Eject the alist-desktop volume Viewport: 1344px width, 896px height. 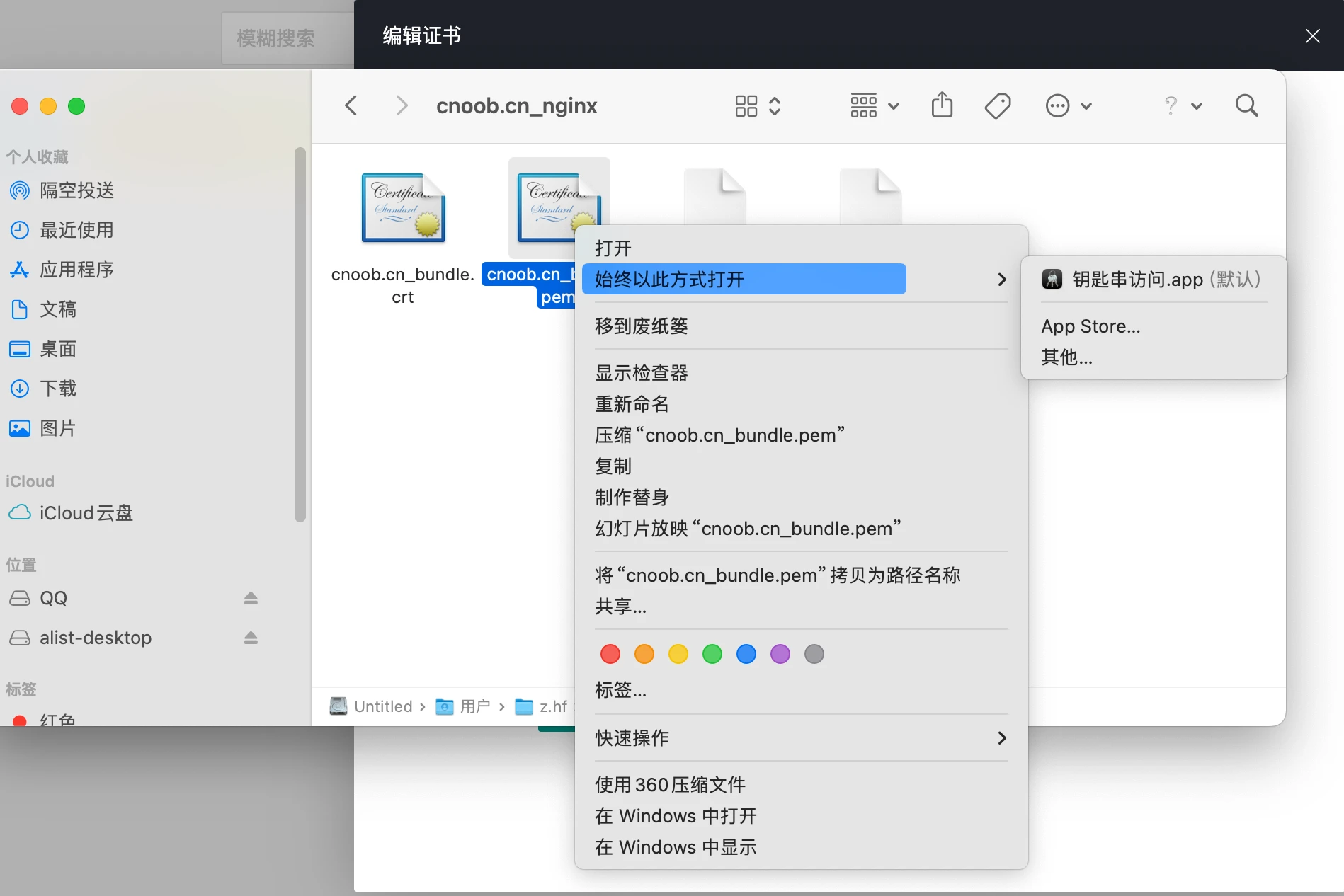point(251,638)
